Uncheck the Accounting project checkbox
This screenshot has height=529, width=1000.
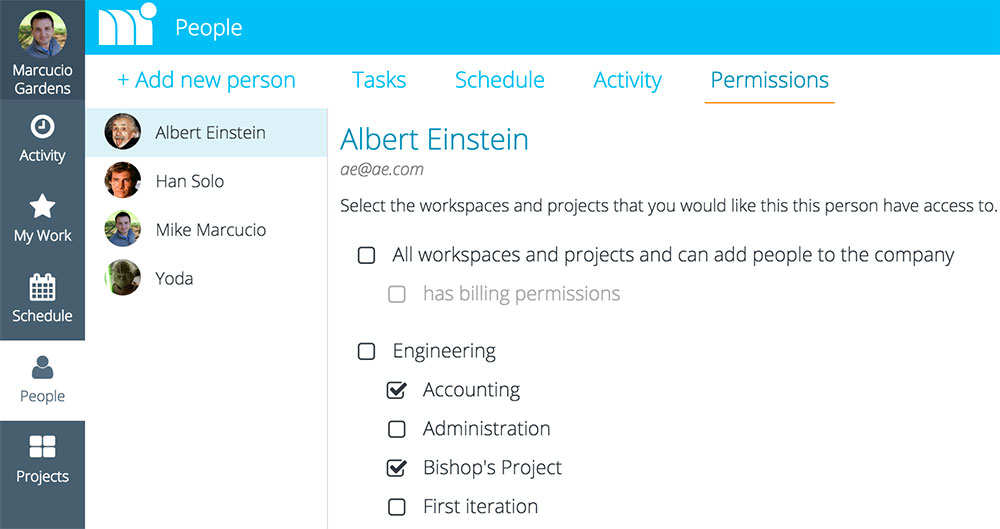point(397,390)
